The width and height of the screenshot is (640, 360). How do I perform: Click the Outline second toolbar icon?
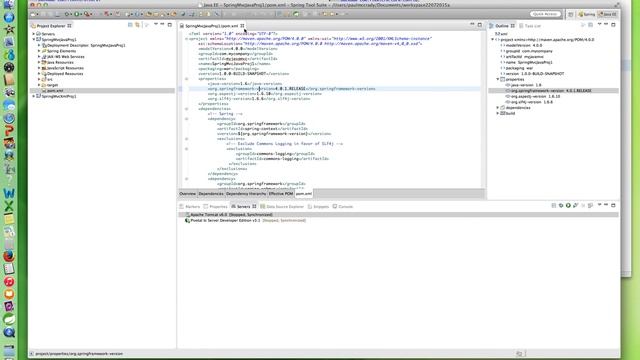point(590,25)
